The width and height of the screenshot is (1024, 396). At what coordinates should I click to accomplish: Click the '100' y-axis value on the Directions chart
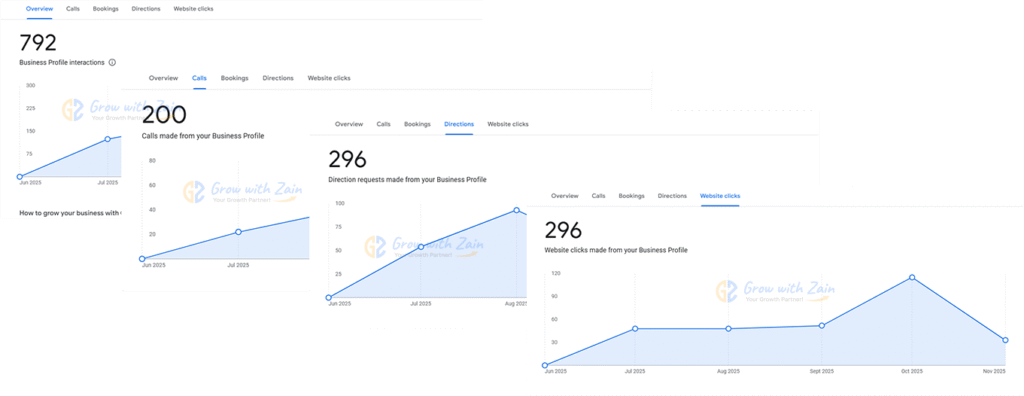(x=340, y=203)
